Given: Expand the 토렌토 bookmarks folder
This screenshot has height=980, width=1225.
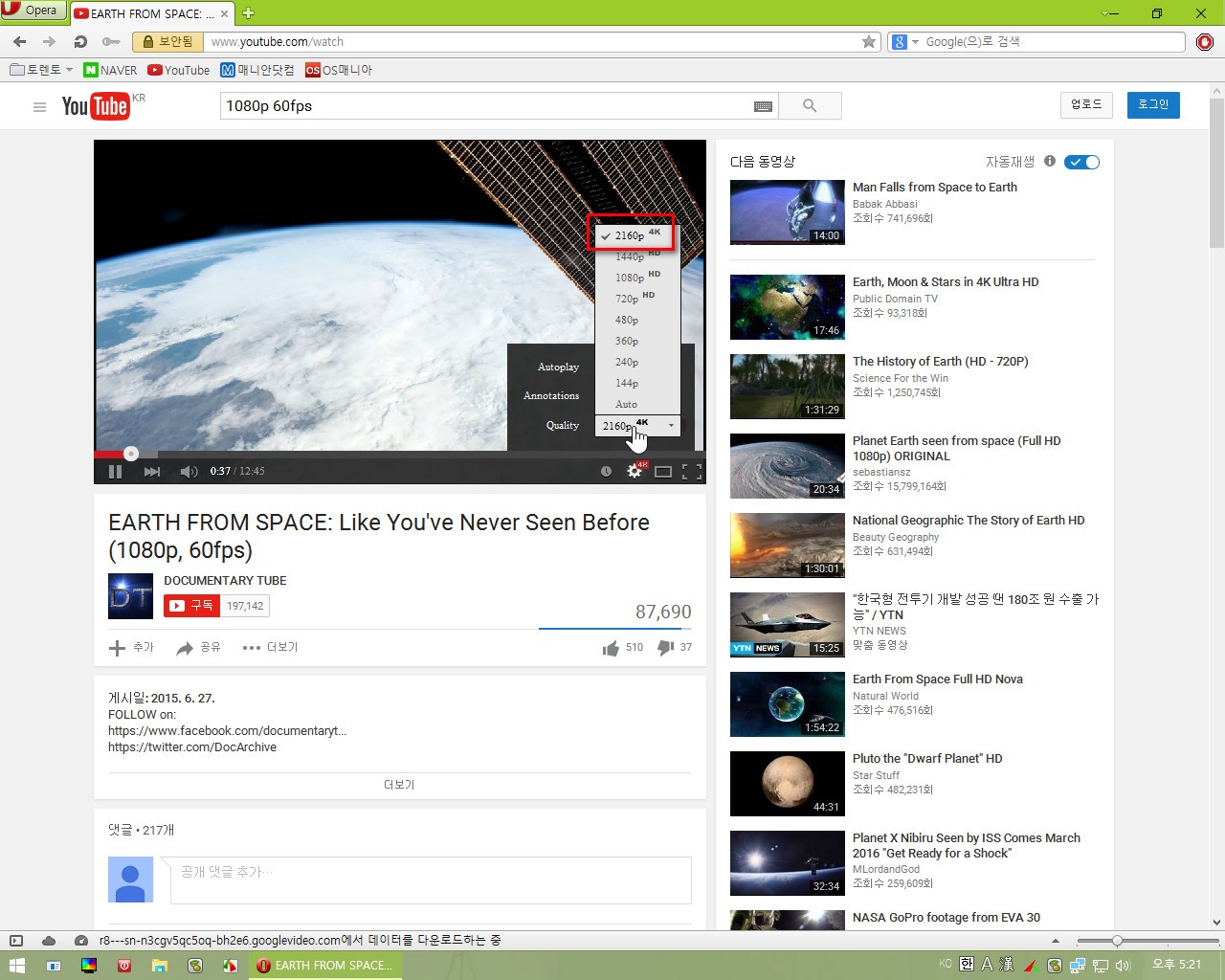Looking at the screenshot, I should pyautogui.click(x=41, y=70).
